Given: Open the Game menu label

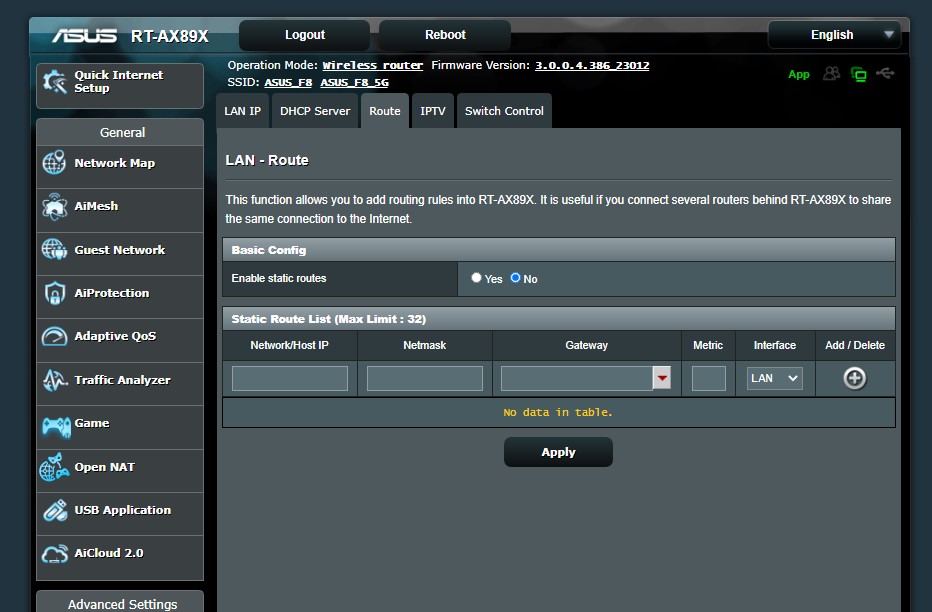Looking at the screenshot, I should tap(92, 423).
